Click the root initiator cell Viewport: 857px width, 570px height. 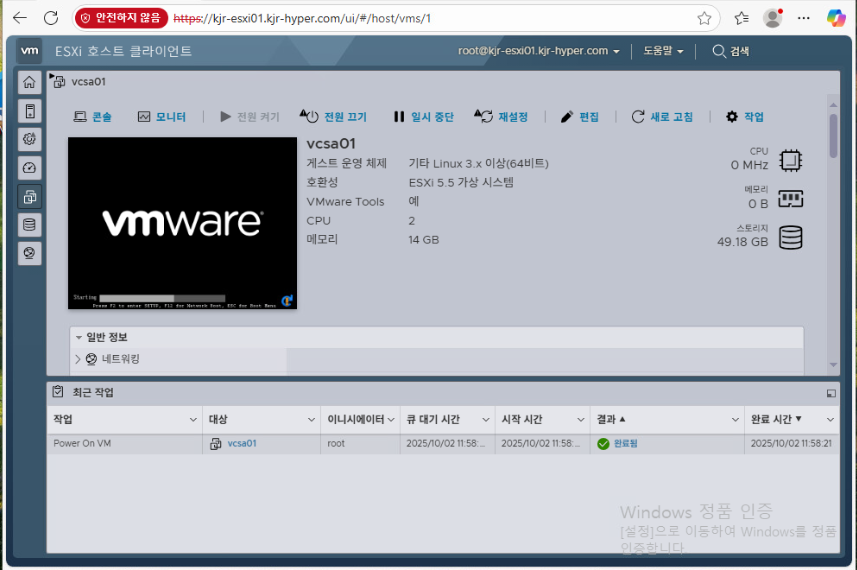coord(336,444)
